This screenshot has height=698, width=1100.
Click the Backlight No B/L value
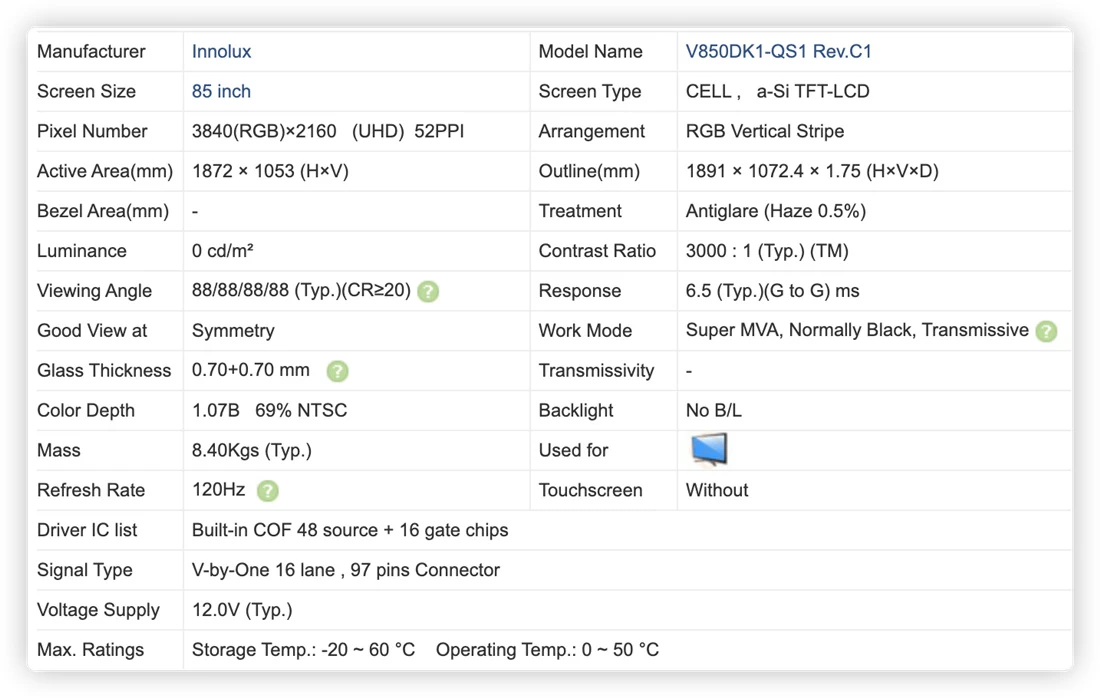[x=713, y=410]
